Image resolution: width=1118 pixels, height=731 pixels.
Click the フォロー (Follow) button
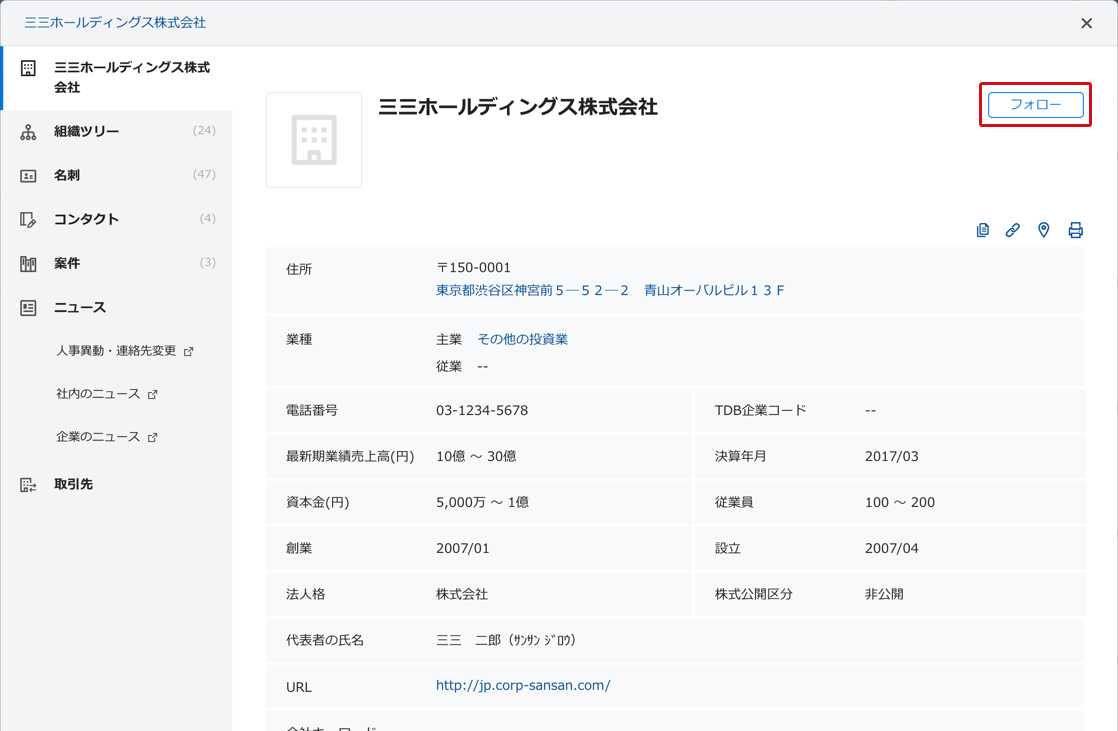pos(1035,105)
